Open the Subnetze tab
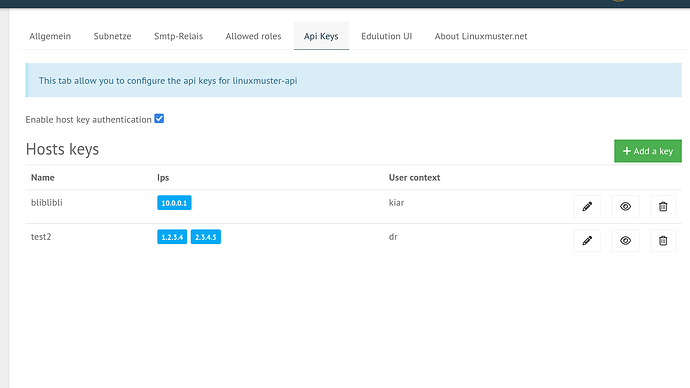Viewport: 690px width, 388px height. click(112, 36)
